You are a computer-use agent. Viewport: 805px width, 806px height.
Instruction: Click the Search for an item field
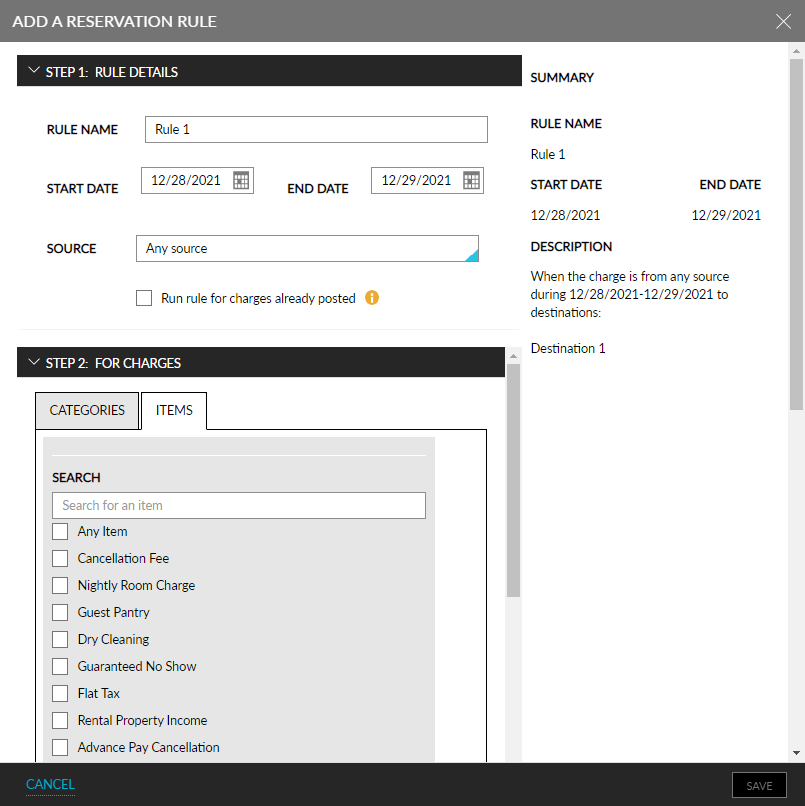click(238, 505)
